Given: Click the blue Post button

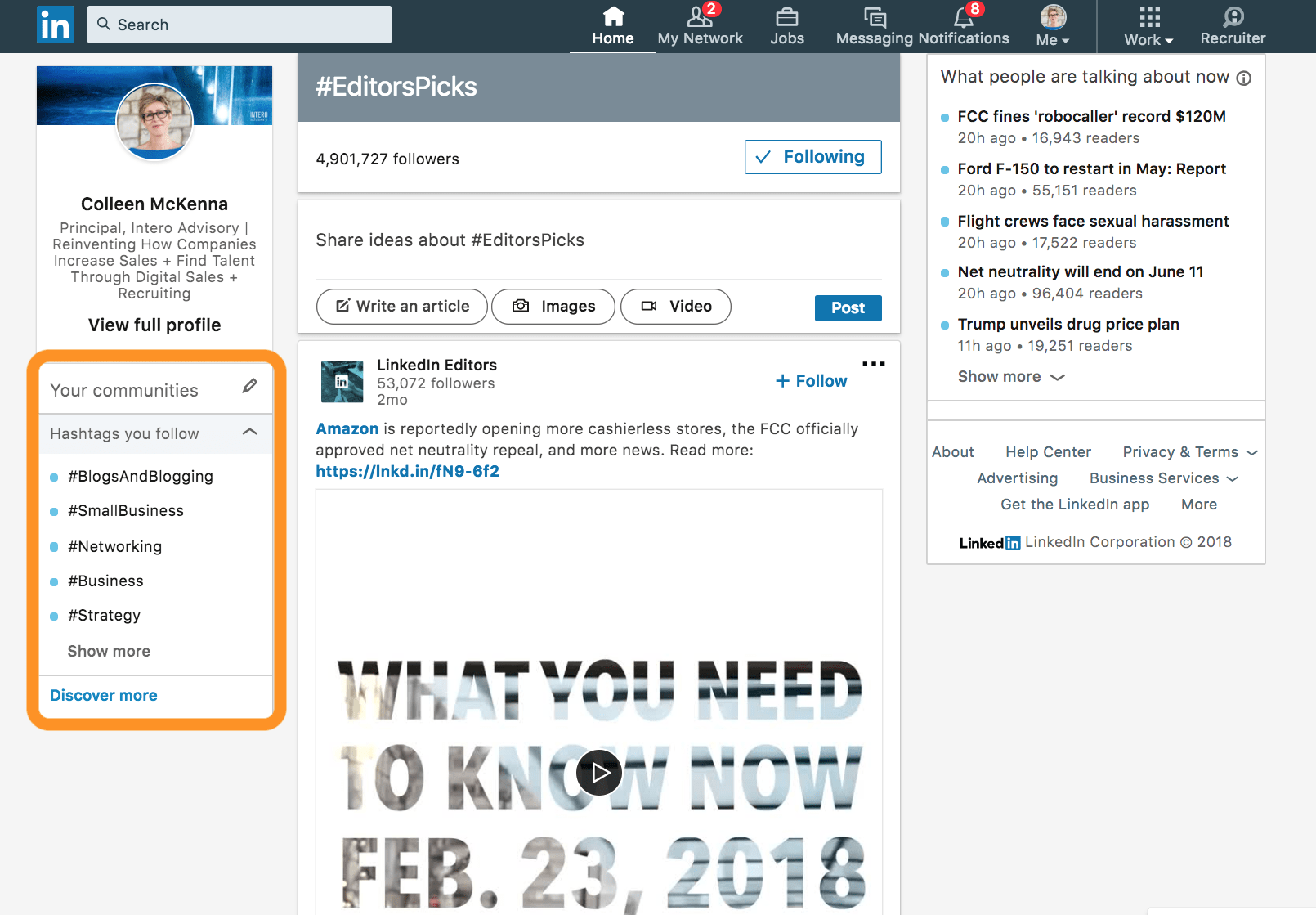Looking at the screenshot, I should pos(848,308).
